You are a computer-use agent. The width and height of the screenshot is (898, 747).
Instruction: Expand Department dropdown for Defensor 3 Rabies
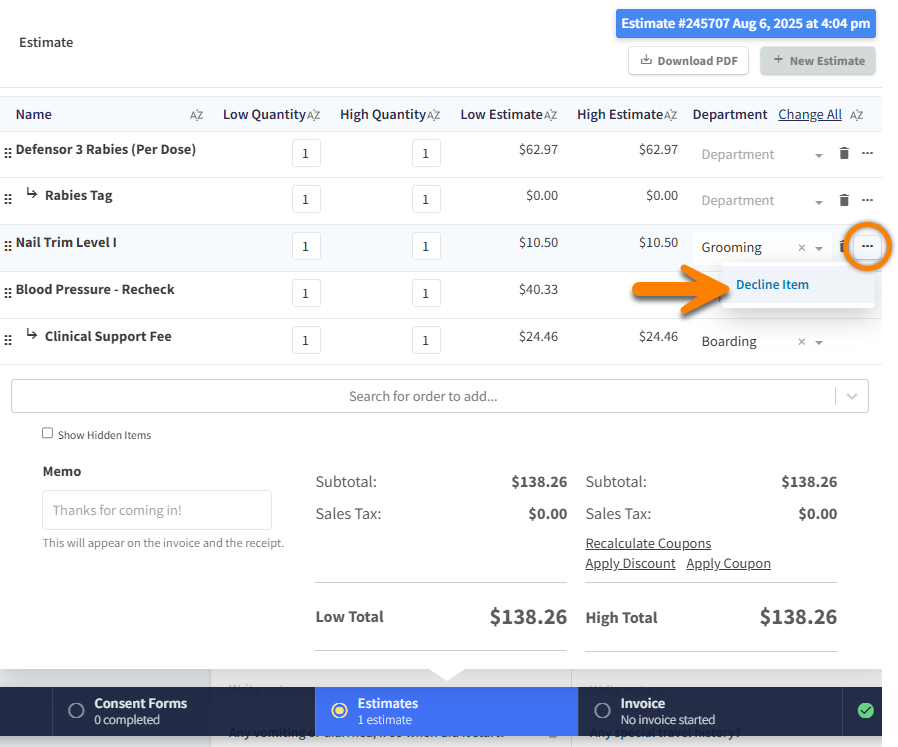tap(819, 155)
